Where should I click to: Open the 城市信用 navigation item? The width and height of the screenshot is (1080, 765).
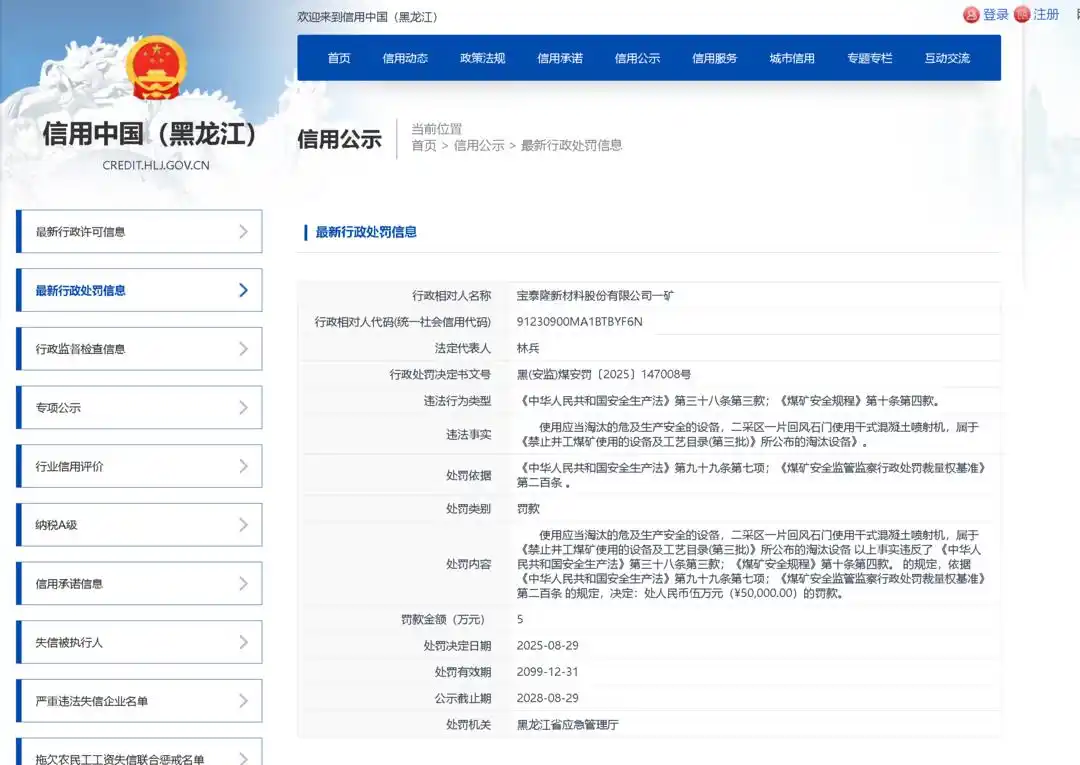[791, 57]
